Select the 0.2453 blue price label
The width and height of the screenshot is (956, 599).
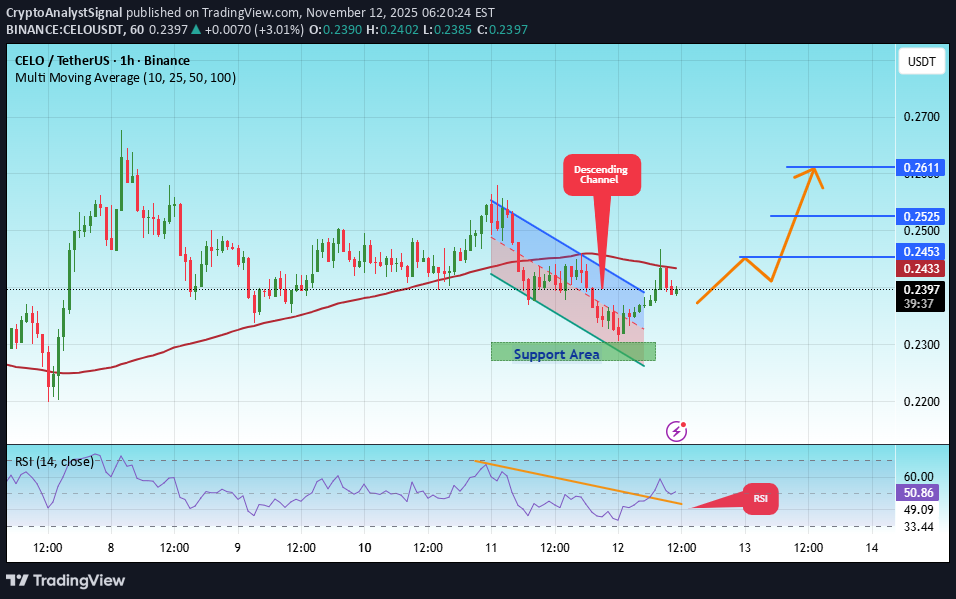click(x=921, y=254)
